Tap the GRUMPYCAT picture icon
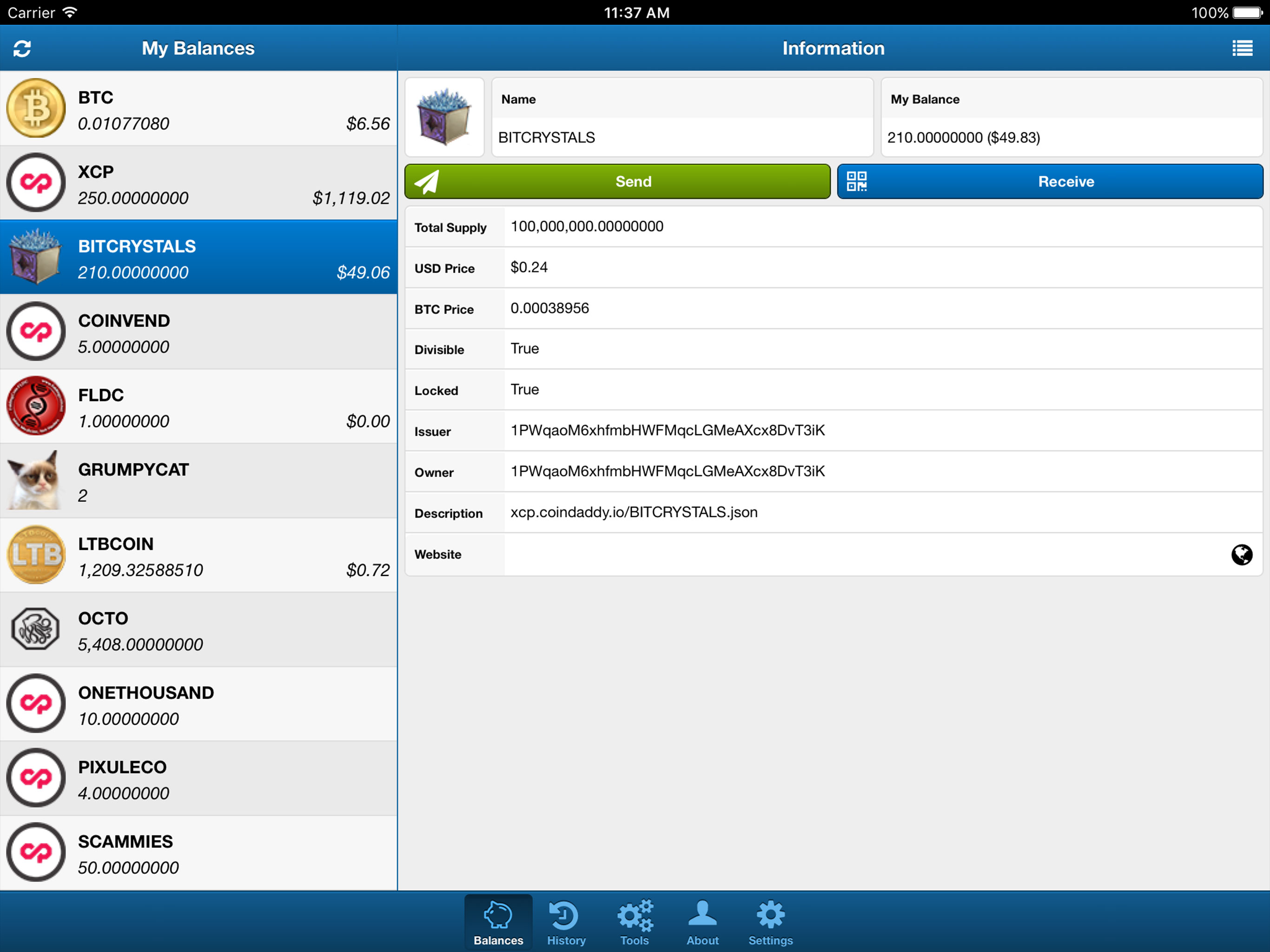Screen dimensions: 1270x952 click(34, 480)
